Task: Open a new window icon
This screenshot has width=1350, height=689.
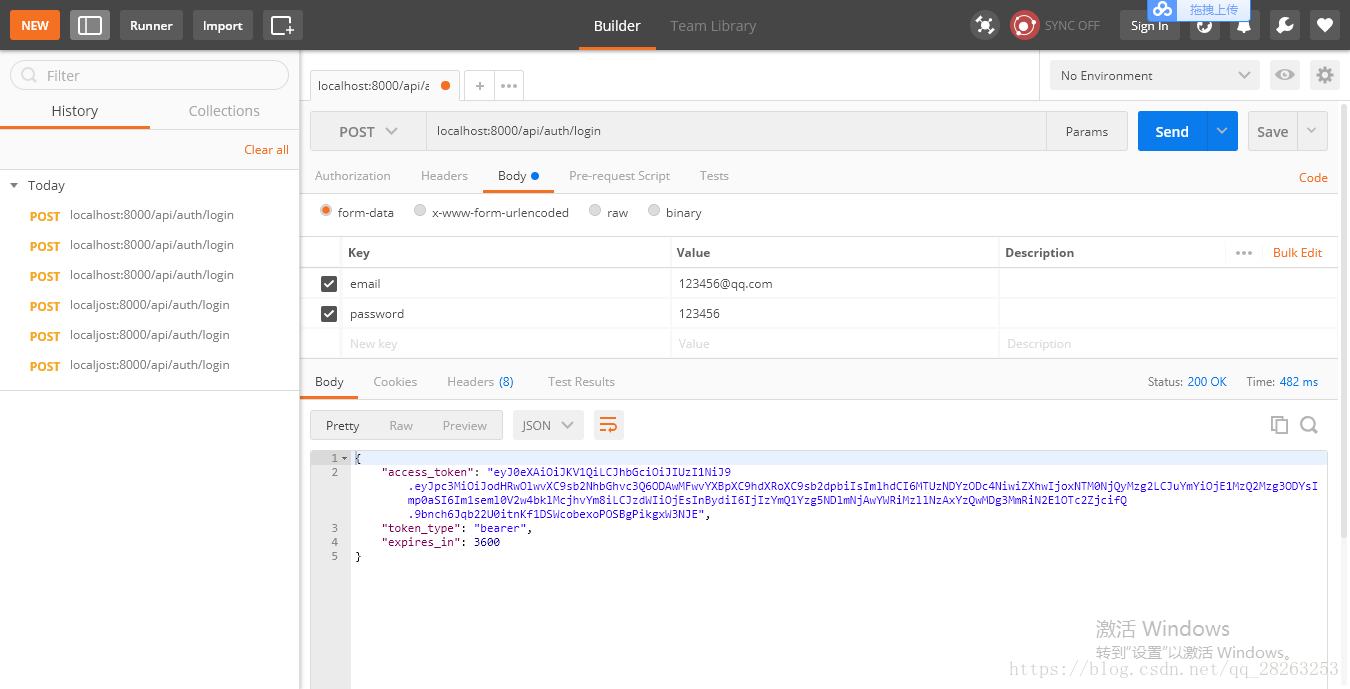Action: point(283,25)
